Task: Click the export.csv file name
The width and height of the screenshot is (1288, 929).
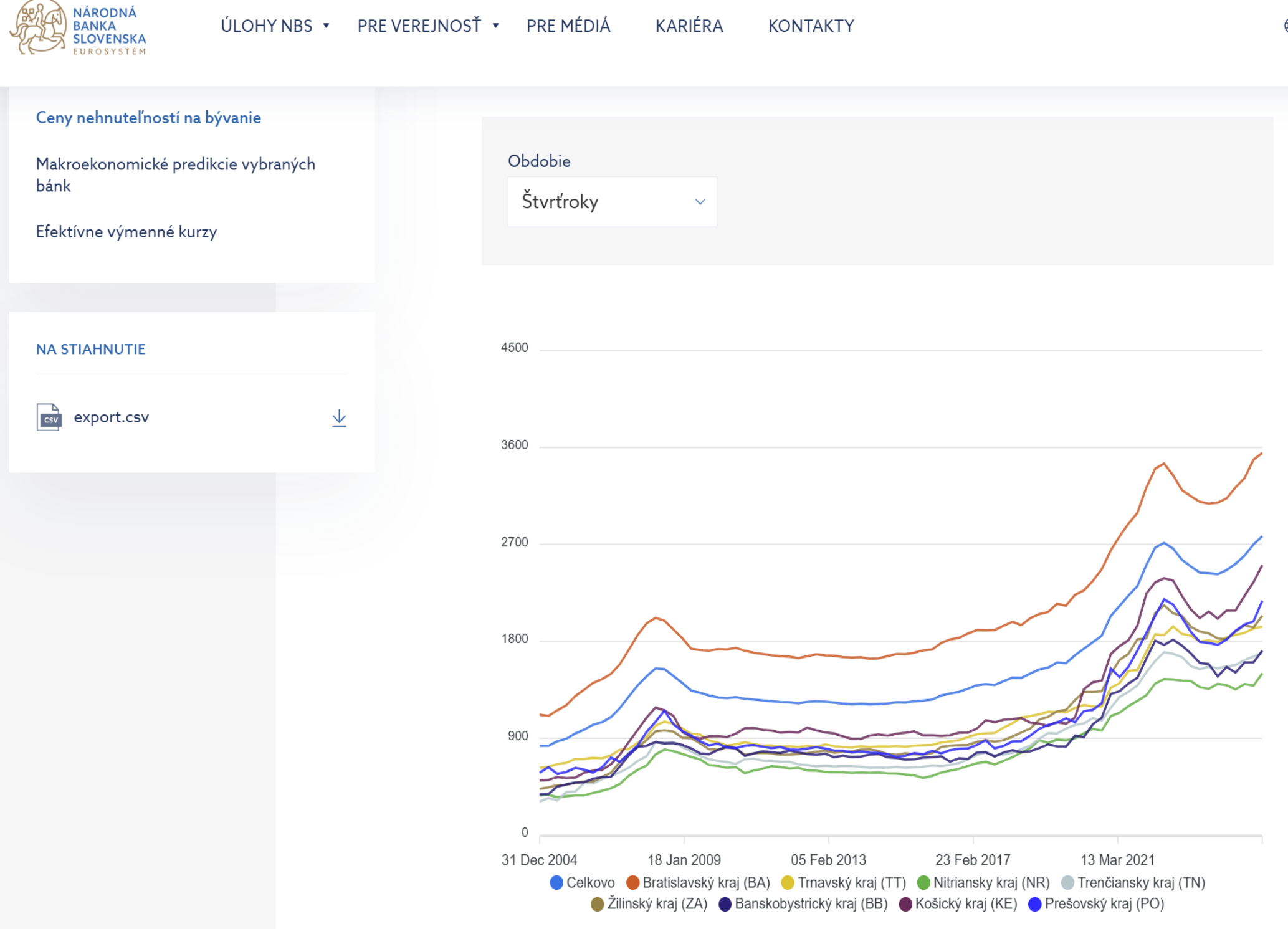Action: click(112, 417)
